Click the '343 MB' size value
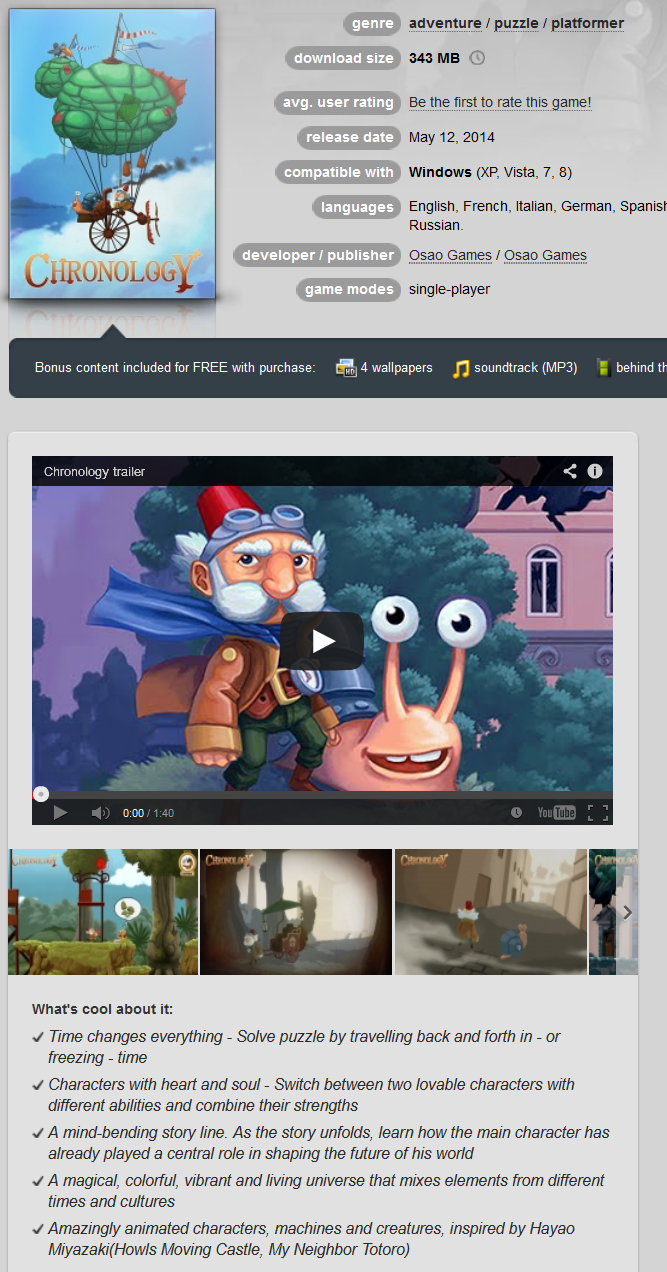This screenshot has width=667, height=1272. point(434,58)
